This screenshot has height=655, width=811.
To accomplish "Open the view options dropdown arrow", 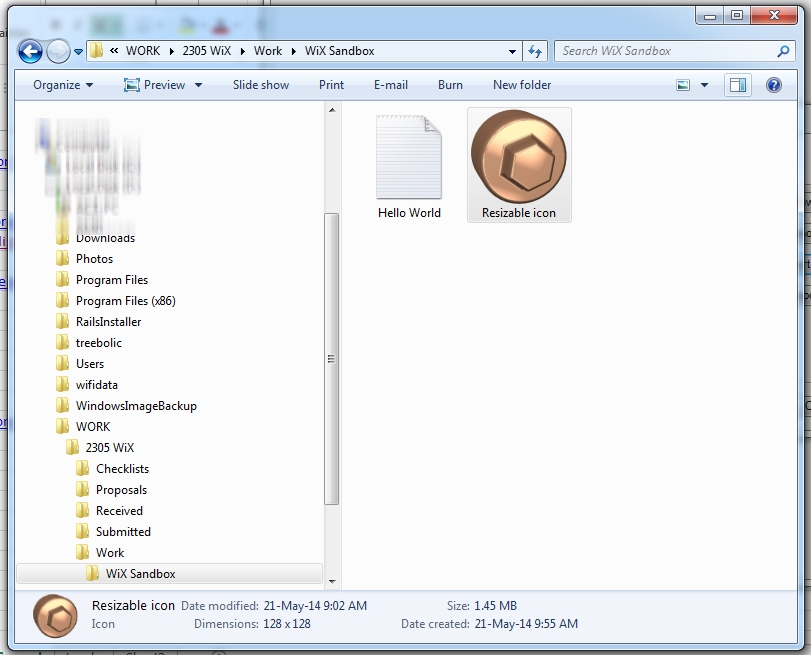I will tap(704, 85).
